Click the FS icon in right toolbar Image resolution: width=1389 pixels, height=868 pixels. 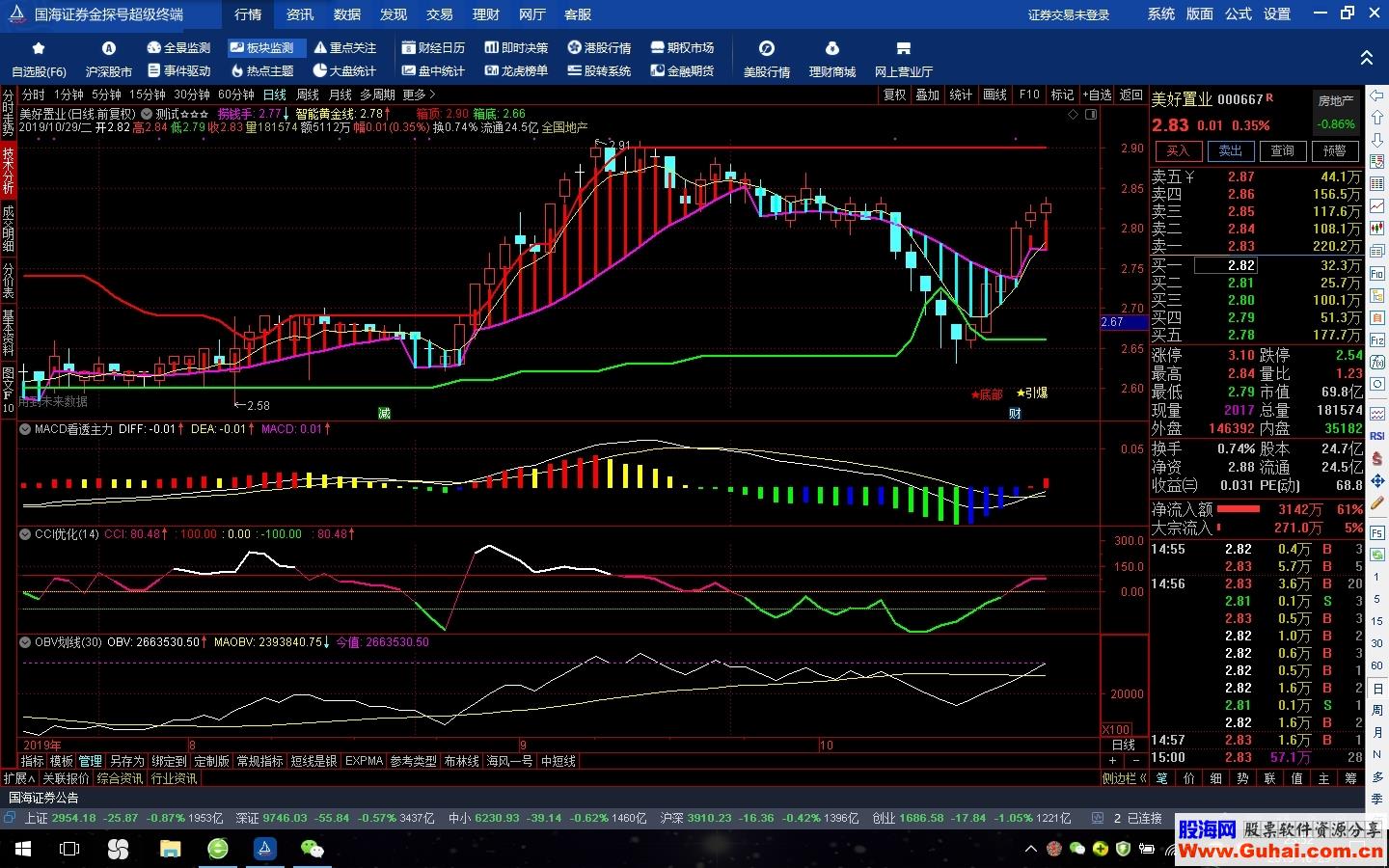1377,532
